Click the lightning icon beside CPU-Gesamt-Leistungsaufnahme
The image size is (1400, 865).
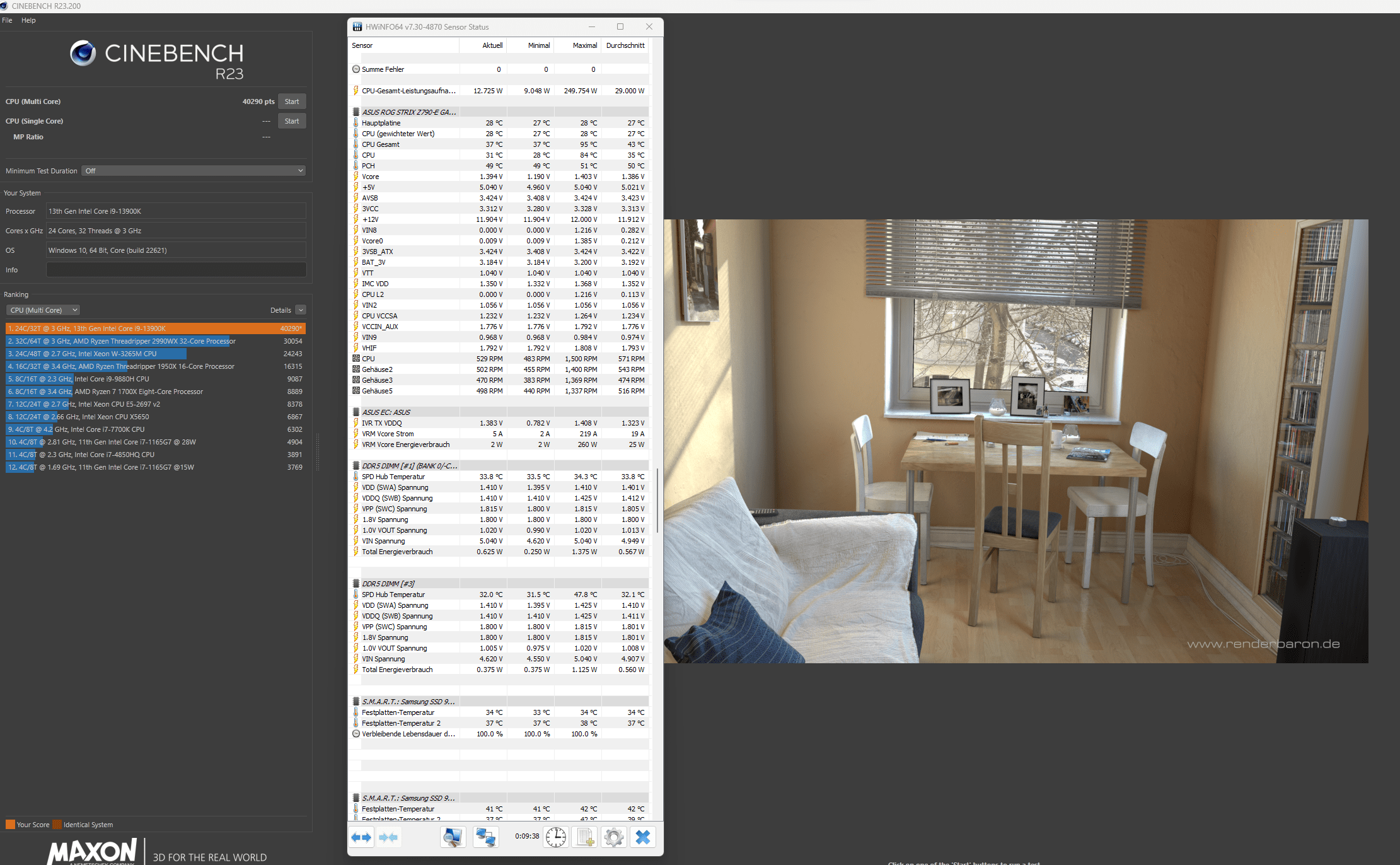[356, 91]
